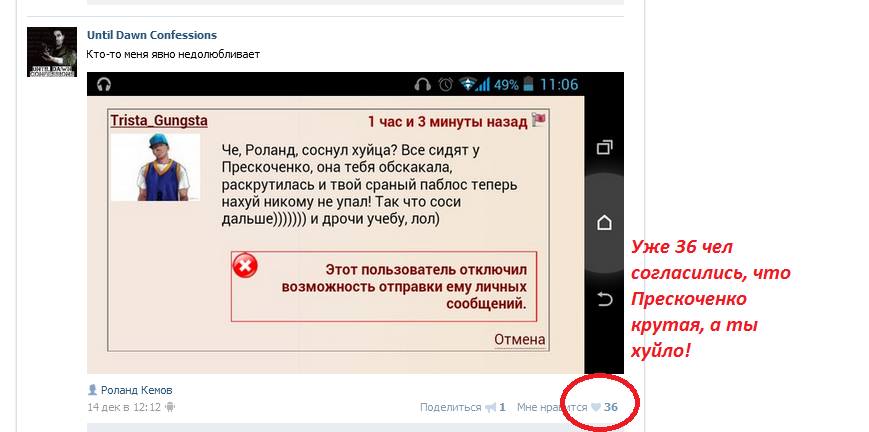Tap the Android back arrow button
This screenshot has height=432, width=869.
click(x=604, y=299)
